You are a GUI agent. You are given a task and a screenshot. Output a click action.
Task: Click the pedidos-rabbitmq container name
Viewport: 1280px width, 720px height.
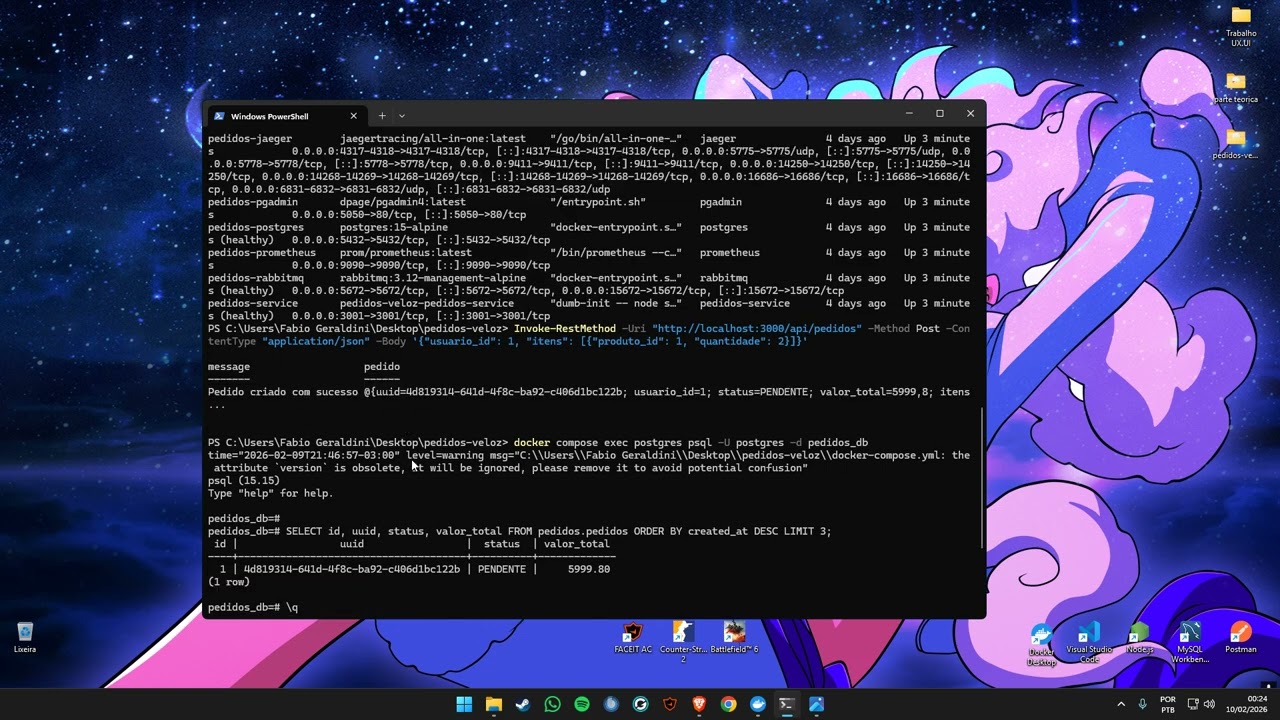point(256,278)
